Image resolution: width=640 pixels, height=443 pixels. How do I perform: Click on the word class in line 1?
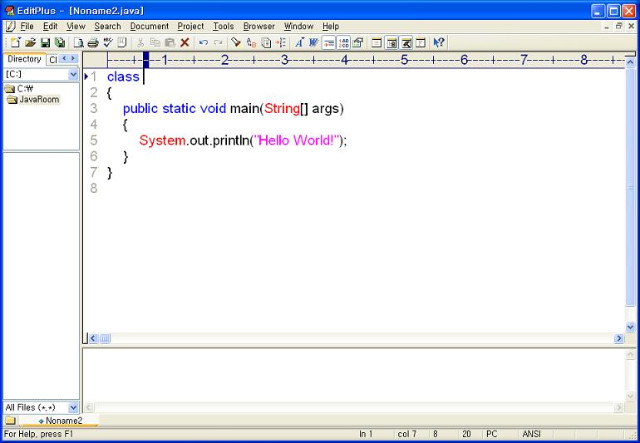(123, 77)
